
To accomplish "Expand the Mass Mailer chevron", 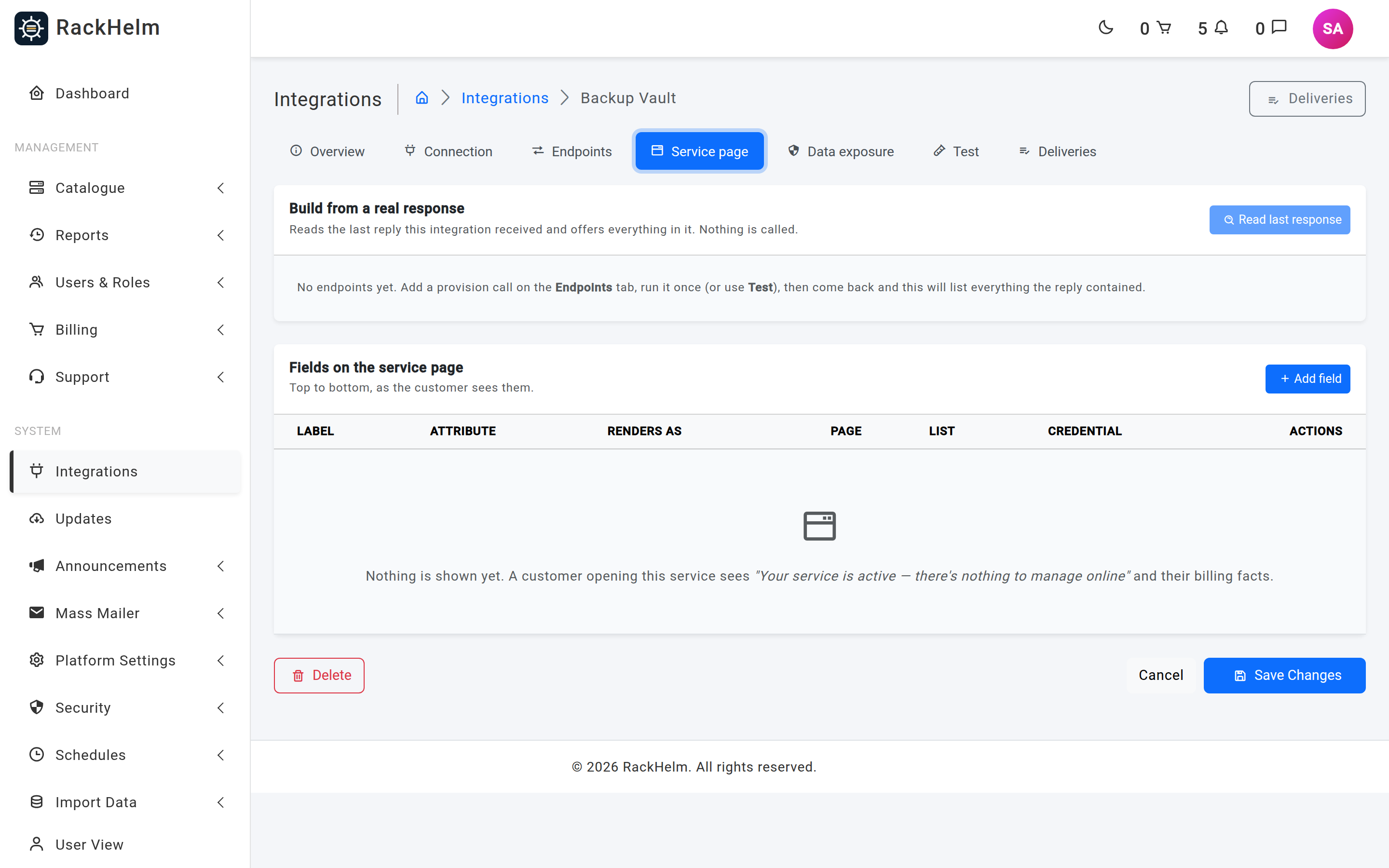I will coord(221,613).
